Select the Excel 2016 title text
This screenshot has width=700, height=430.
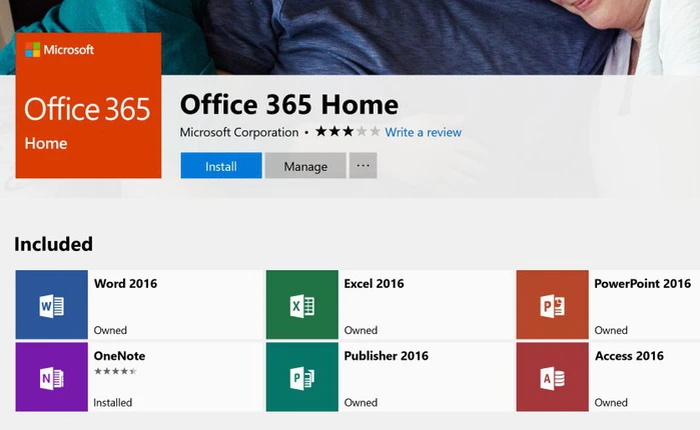(374, 284)
